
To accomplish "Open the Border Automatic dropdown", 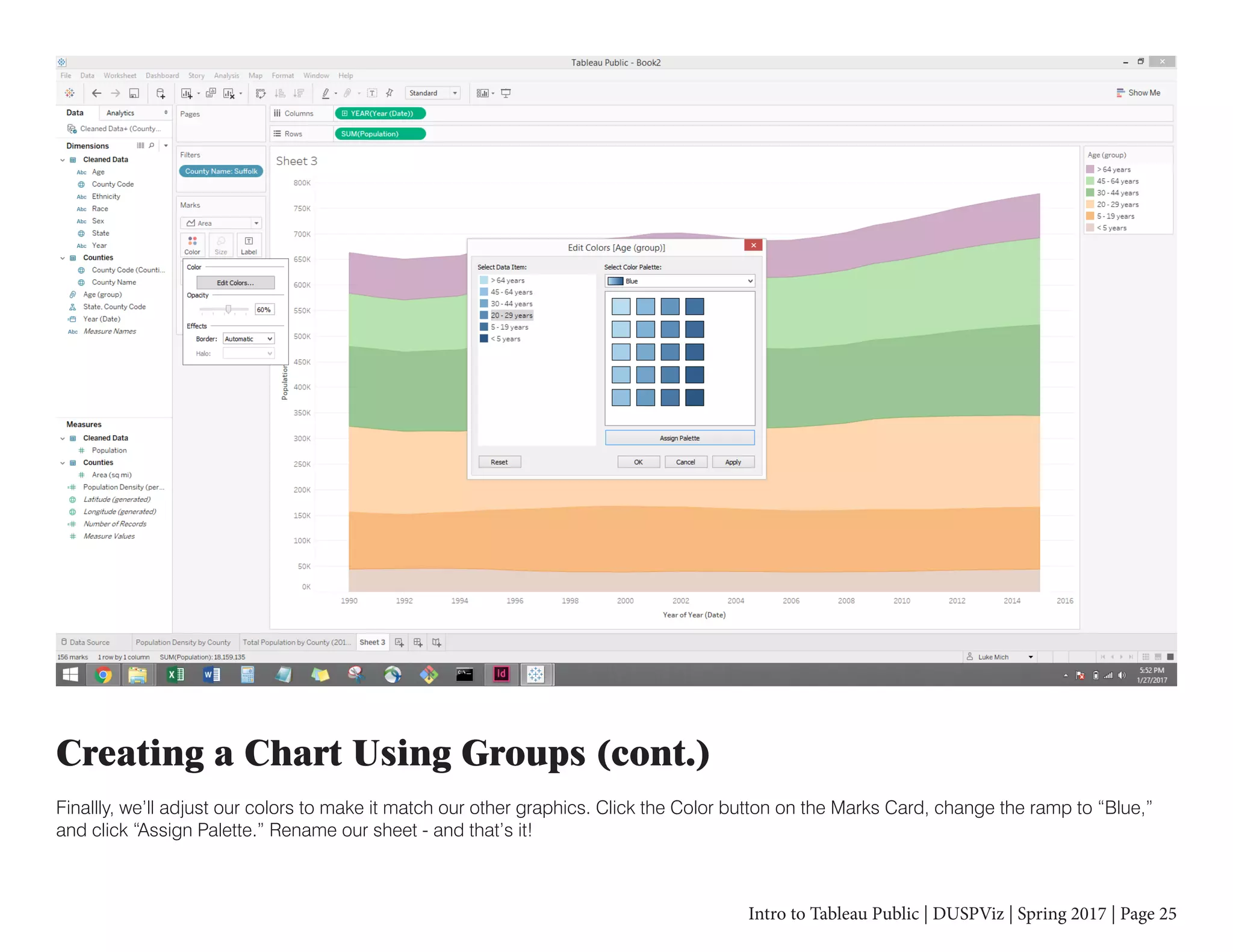I will (249, 339).
